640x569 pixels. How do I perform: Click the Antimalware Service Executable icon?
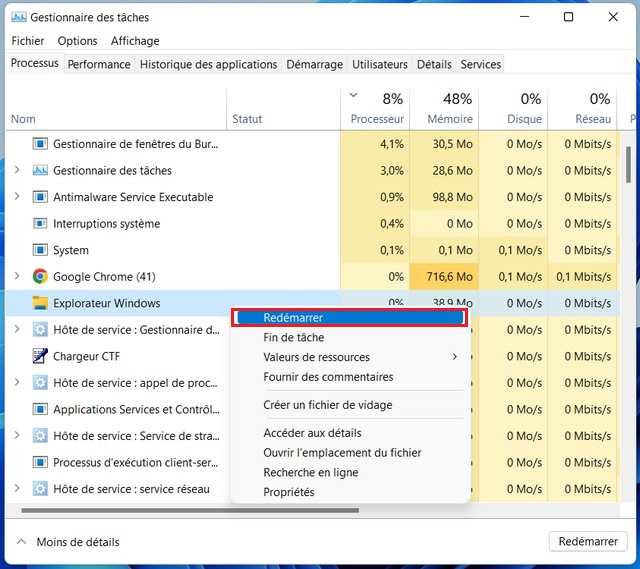[x=40, y=197]
